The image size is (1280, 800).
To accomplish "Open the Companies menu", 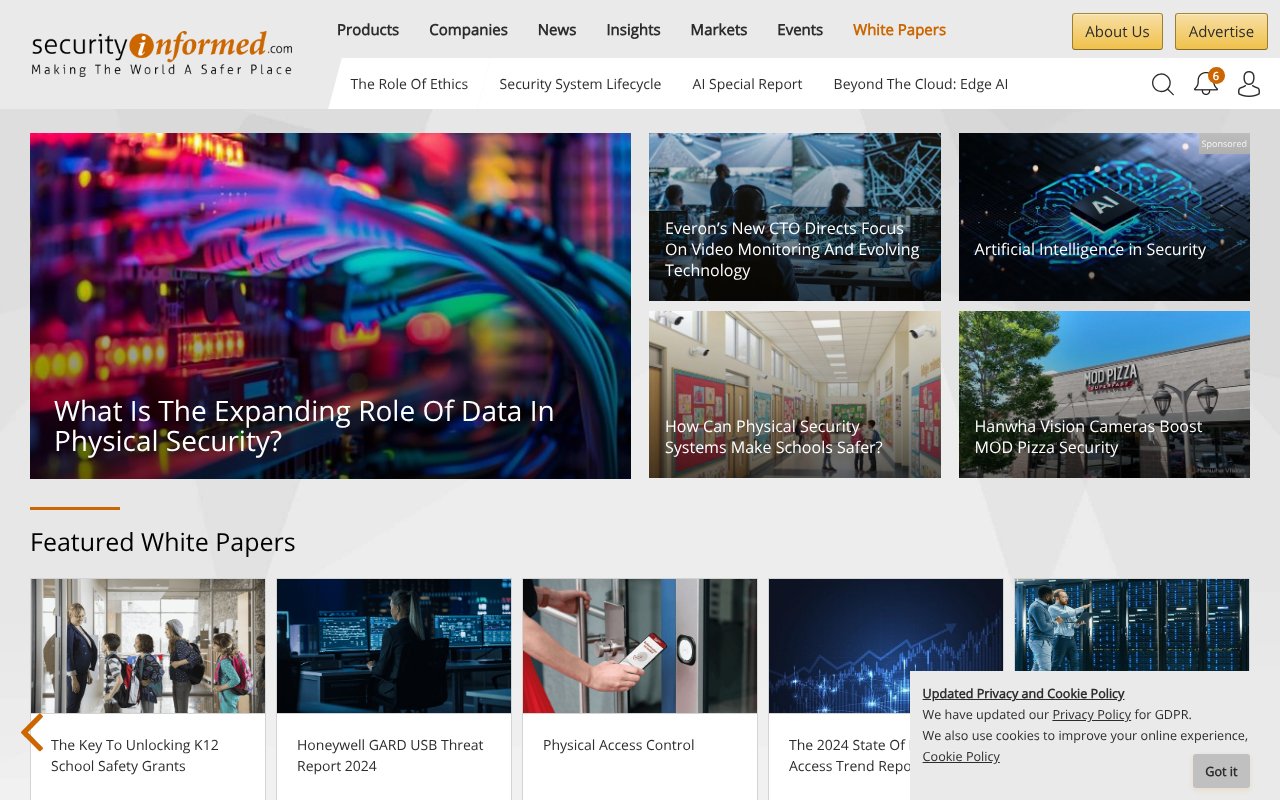I will coord(468,30).
